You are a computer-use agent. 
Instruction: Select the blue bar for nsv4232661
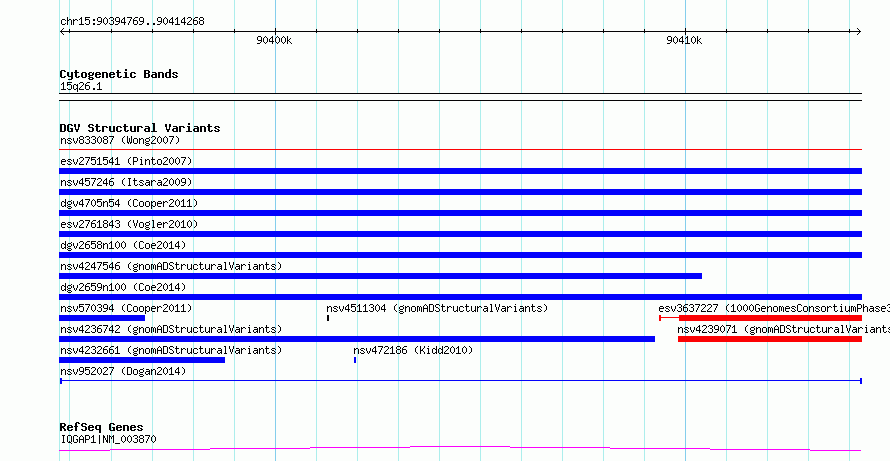pos(142,360)
